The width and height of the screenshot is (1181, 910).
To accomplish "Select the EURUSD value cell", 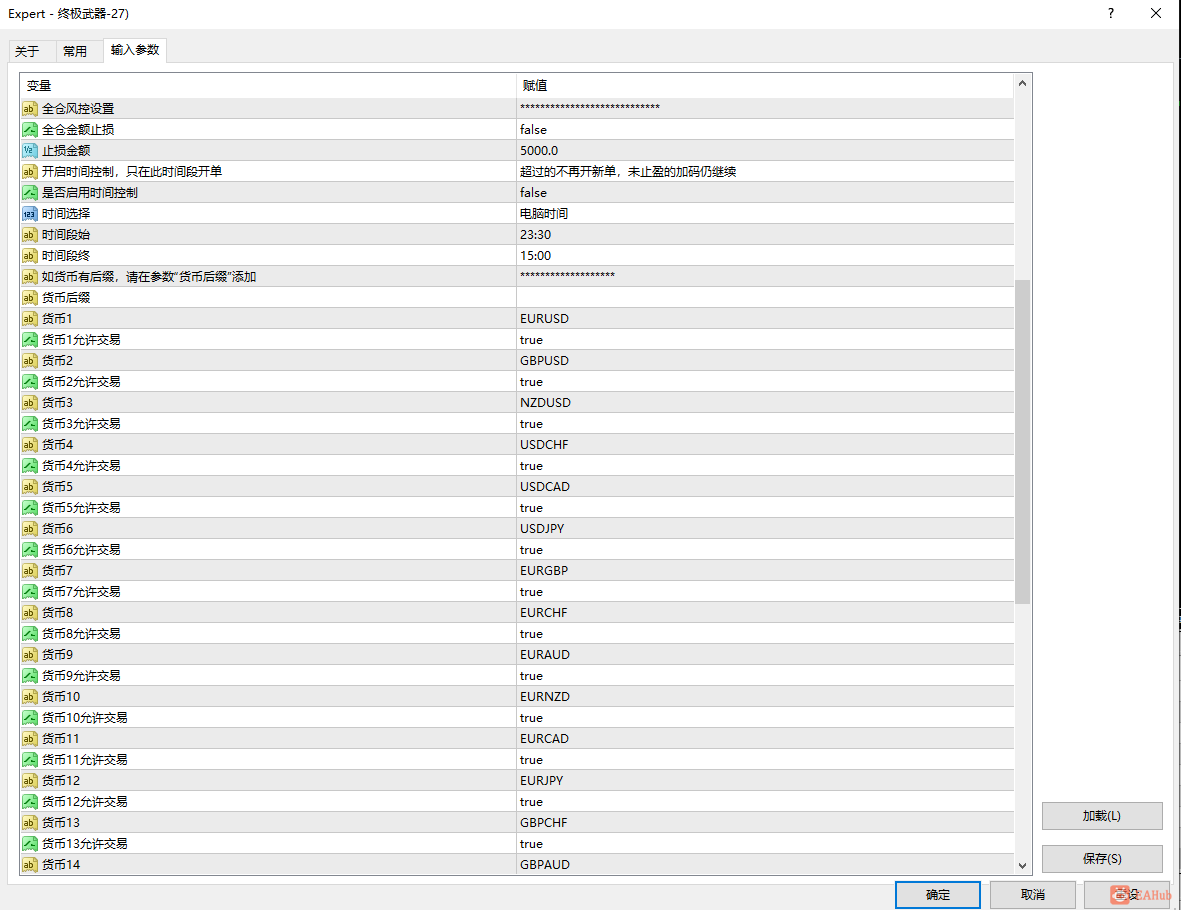I will [x=765, y=319].
